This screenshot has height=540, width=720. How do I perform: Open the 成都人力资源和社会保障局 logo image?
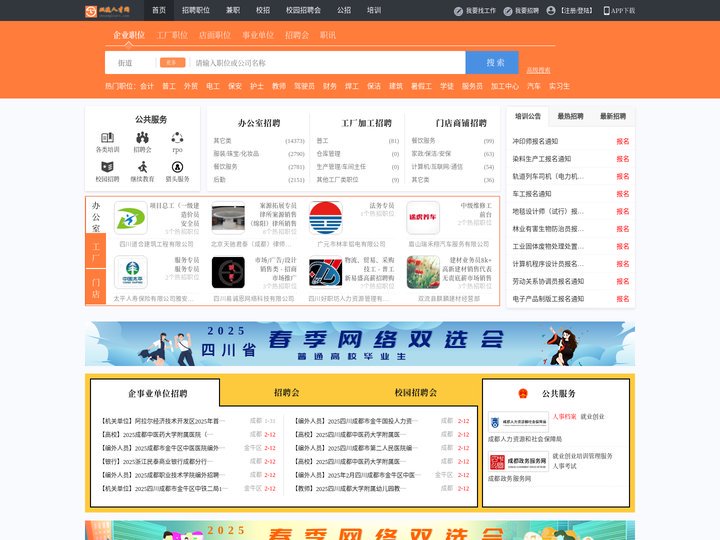518,422
